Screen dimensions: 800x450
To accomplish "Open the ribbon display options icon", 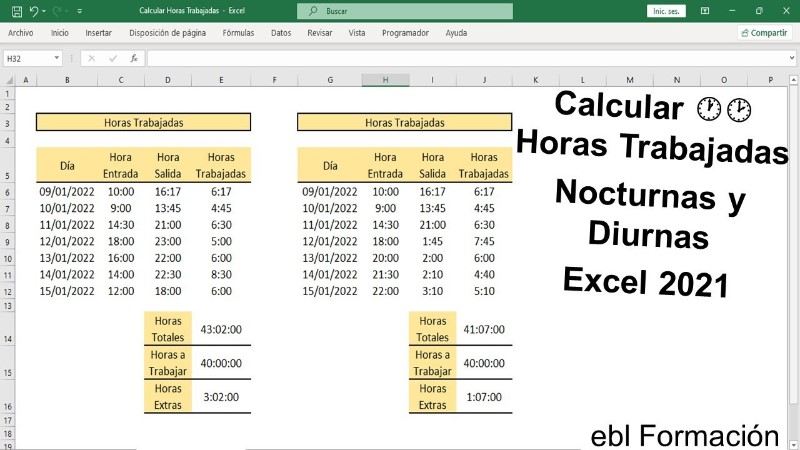I will (705, 11).
